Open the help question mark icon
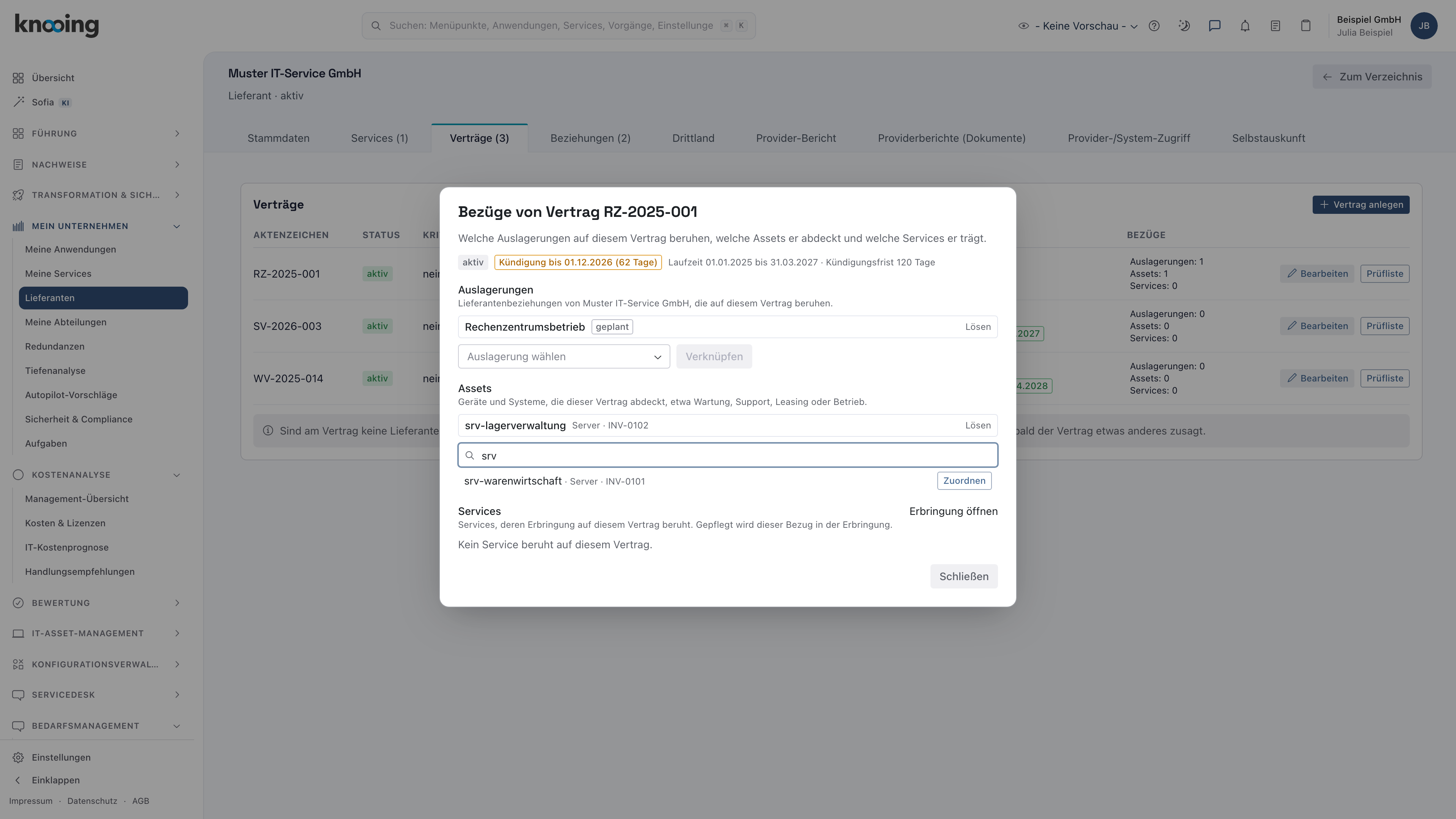Image resolution: width=1456 pixels, height=819 pixels. pos(1154,26)
